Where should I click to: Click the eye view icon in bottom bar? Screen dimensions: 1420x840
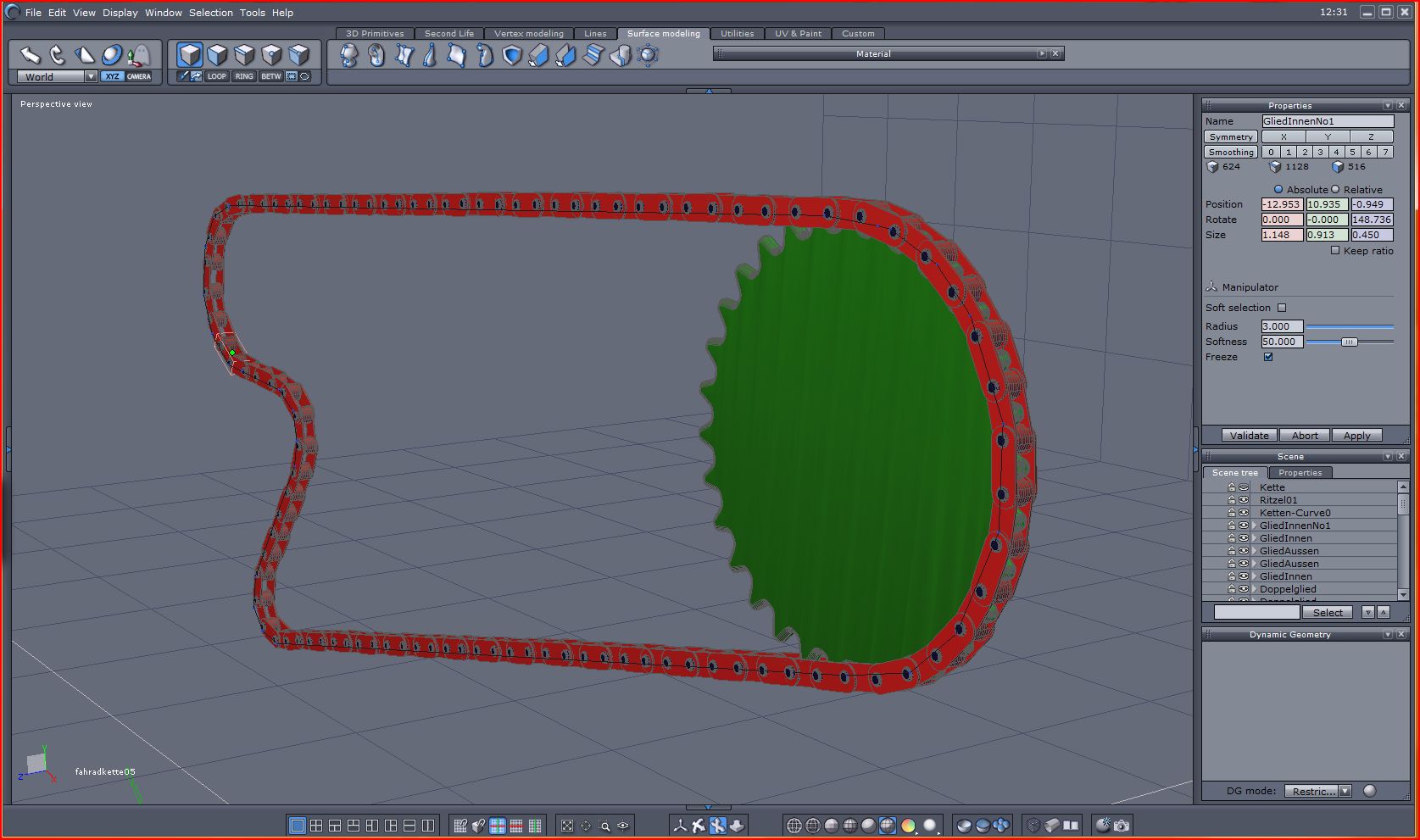(x=623, y=826)
